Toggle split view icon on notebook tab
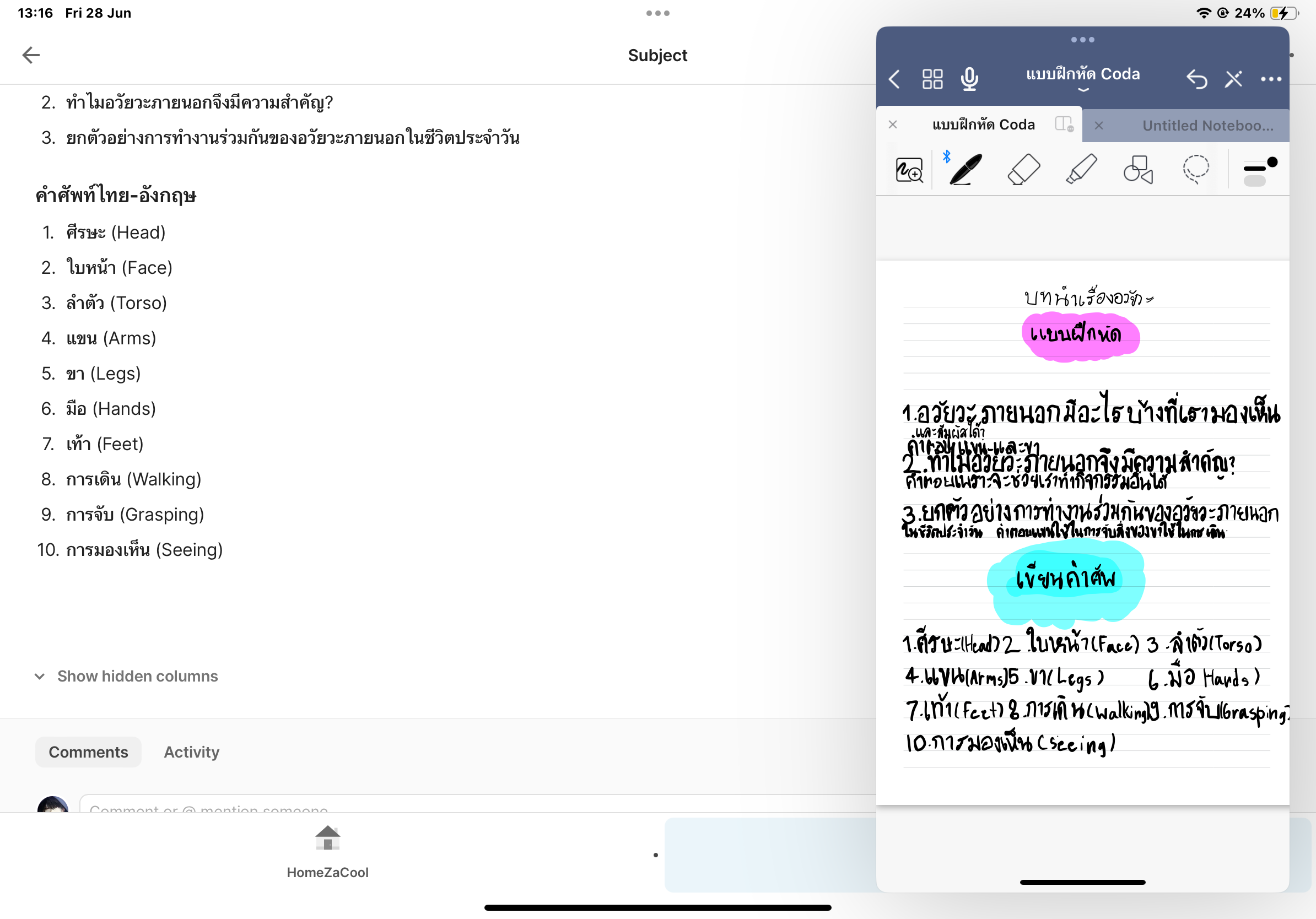The height and width of the screenshot is (919, 1316). (1064, 124)
